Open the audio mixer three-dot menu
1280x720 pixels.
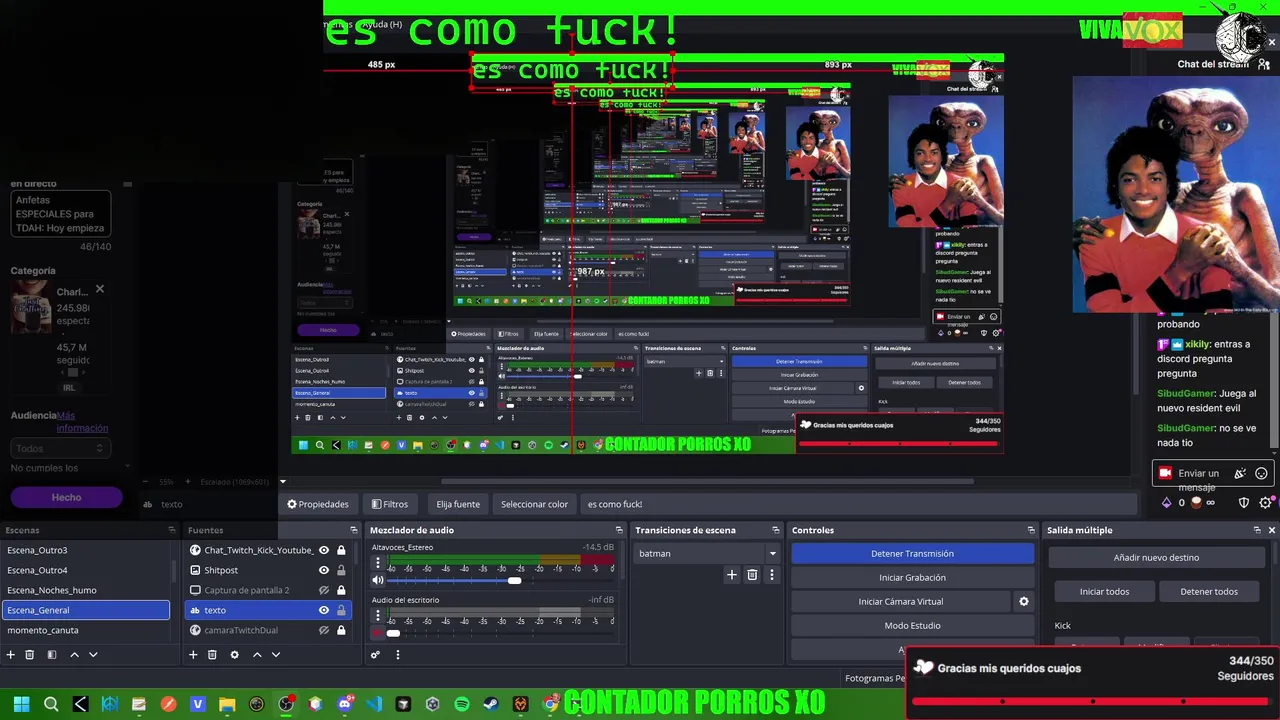397,655
